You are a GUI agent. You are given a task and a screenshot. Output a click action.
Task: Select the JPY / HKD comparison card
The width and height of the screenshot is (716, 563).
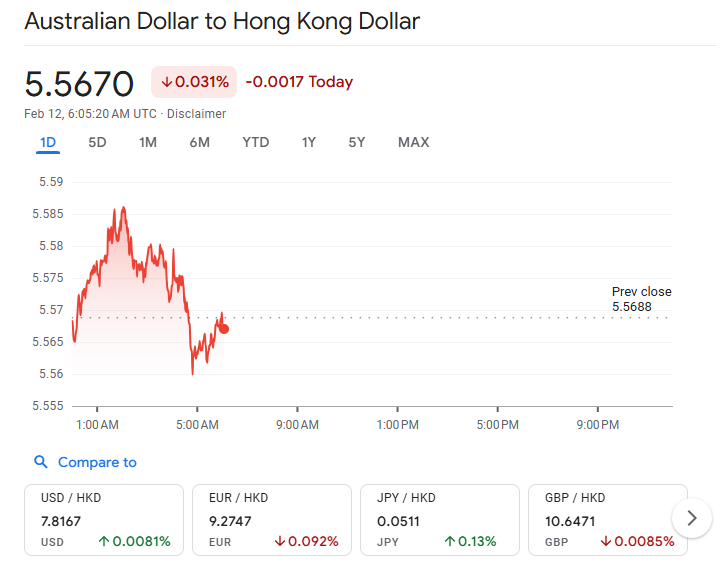pyautogui.click(x=440, y=519)
